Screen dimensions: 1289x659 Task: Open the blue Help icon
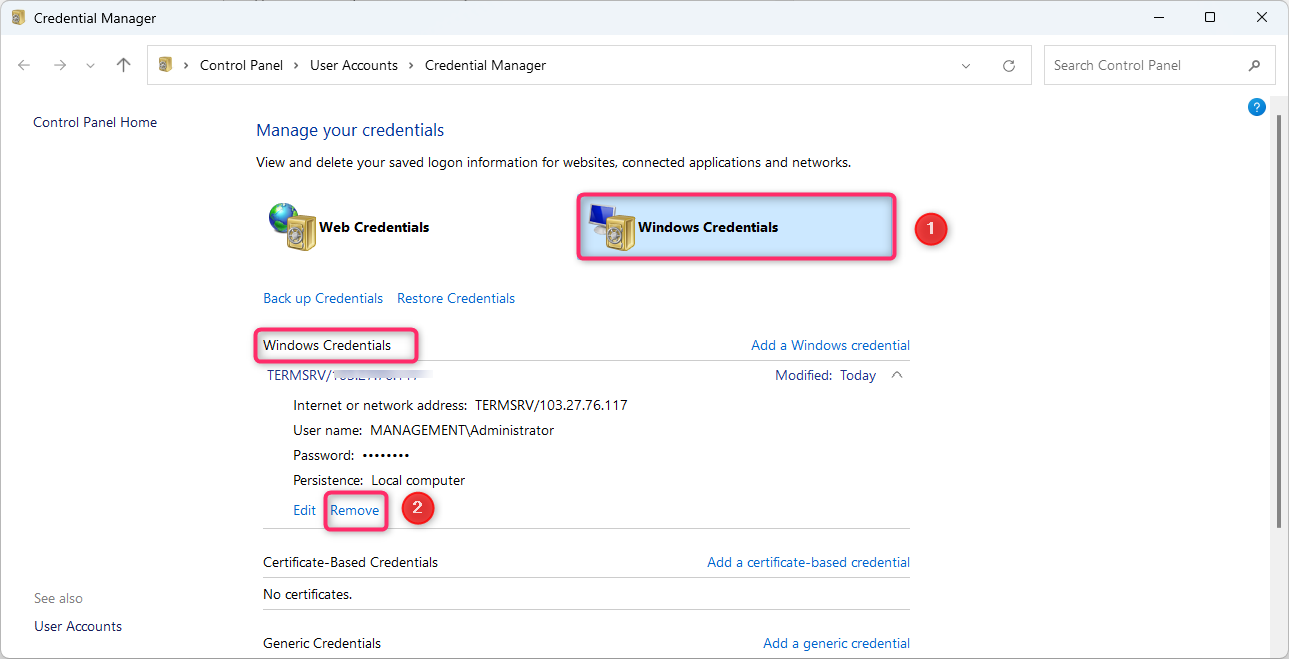pos(1257,108)
